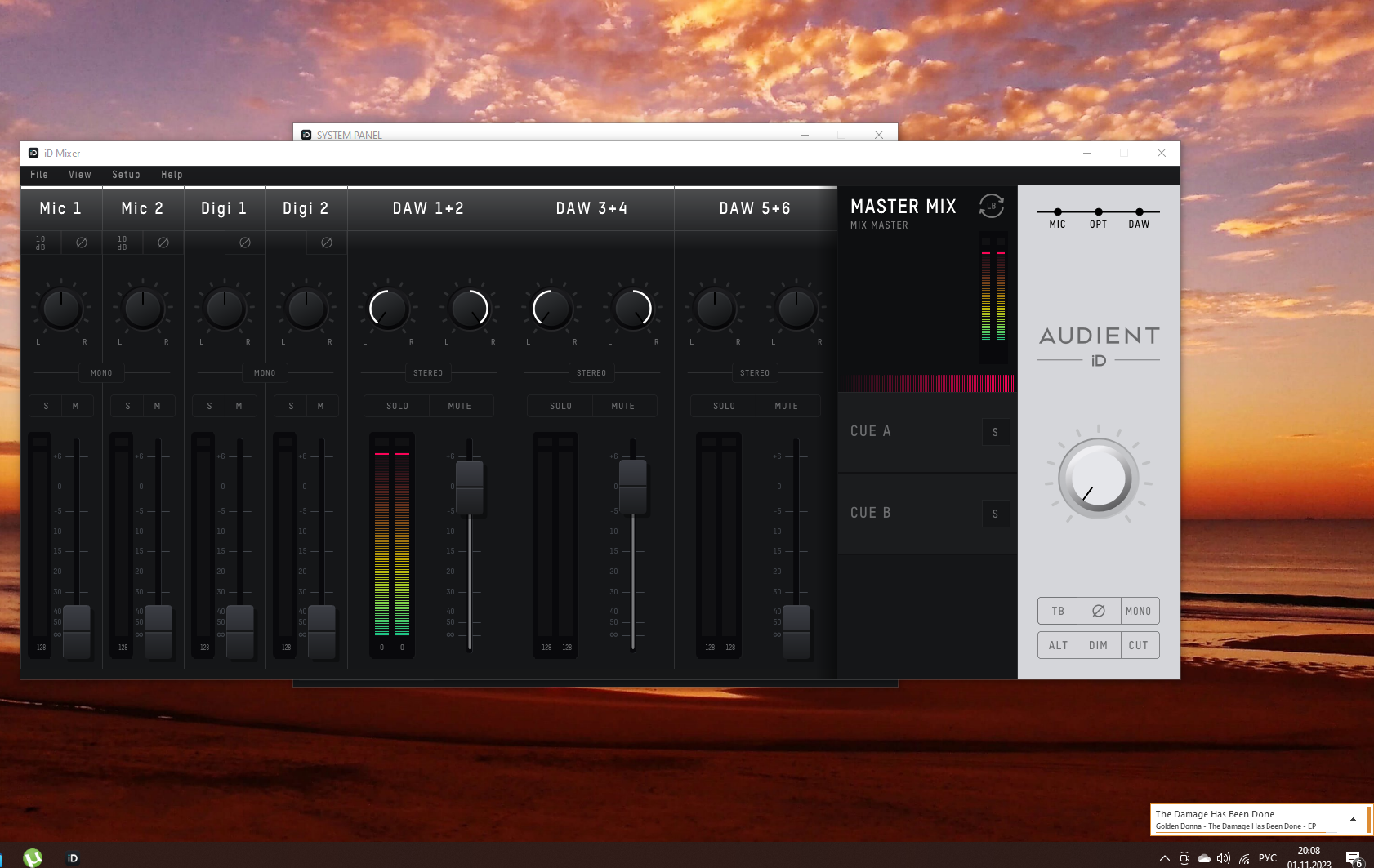This screenshot has height=868, width=1374.
Task: Open the system volume tray icon
Action: [x=1224, y=858]
